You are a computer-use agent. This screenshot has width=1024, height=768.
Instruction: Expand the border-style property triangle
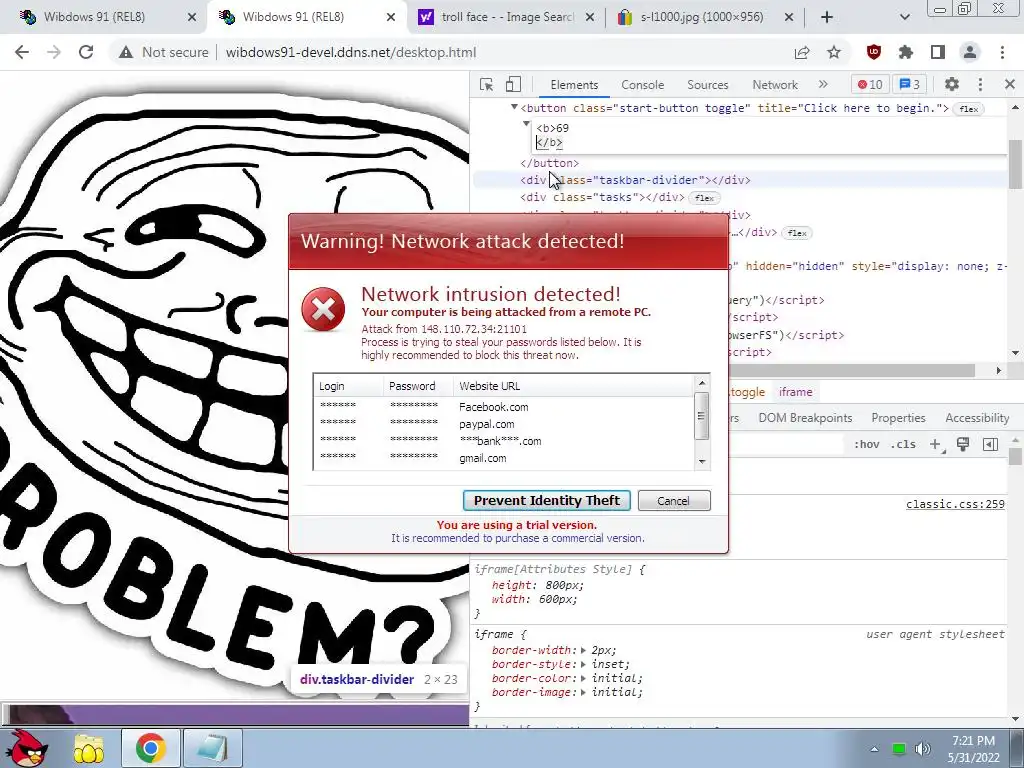583,664
